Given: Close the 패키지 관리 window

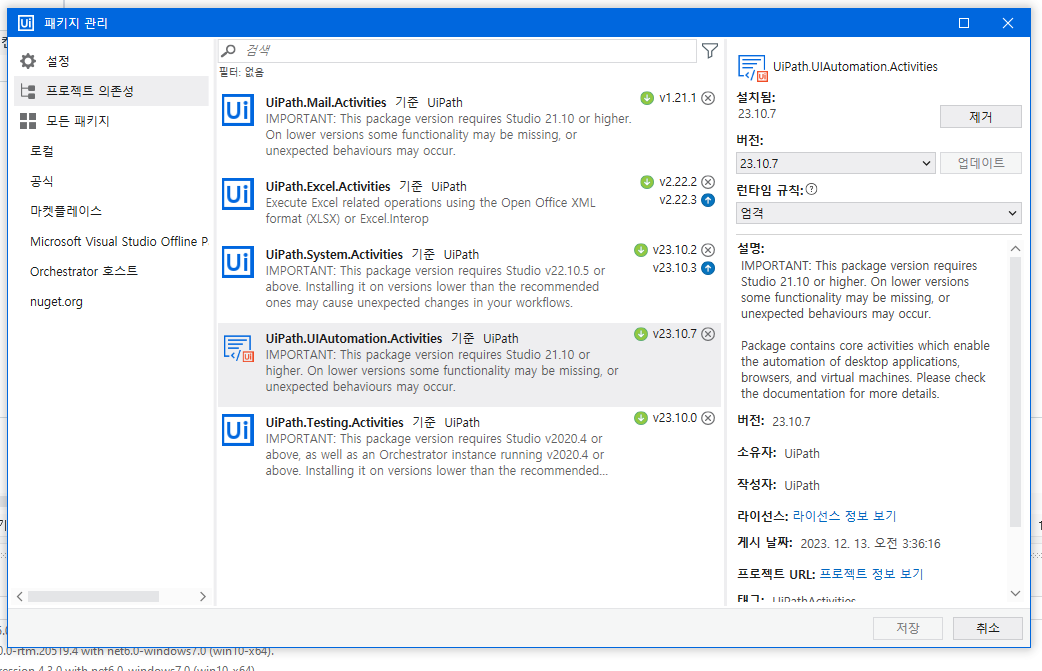Looking at the screenshot, I should point(1007,23).
